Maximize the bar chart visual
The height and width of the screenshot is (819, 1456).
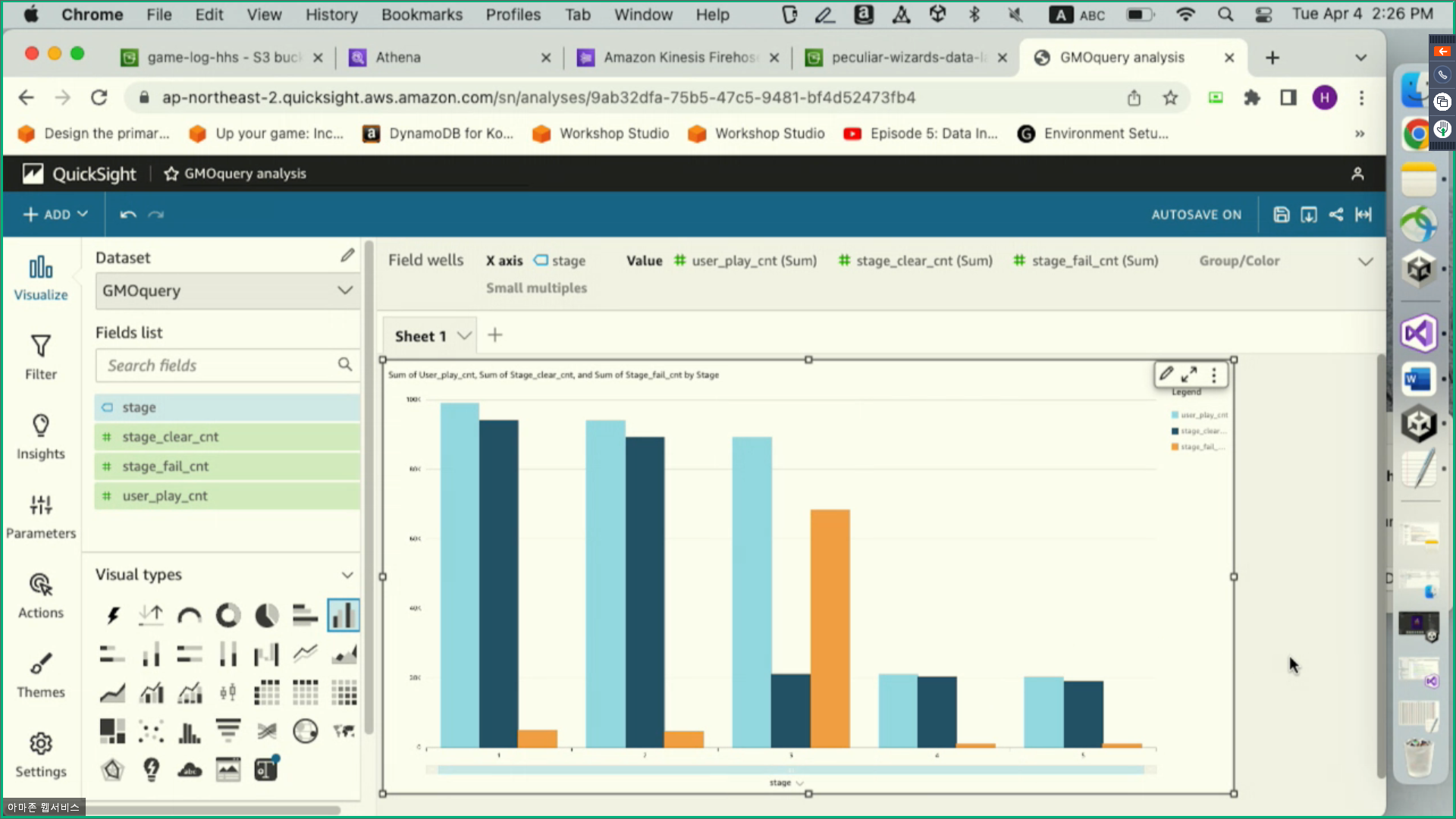(x=1189, y=374)
